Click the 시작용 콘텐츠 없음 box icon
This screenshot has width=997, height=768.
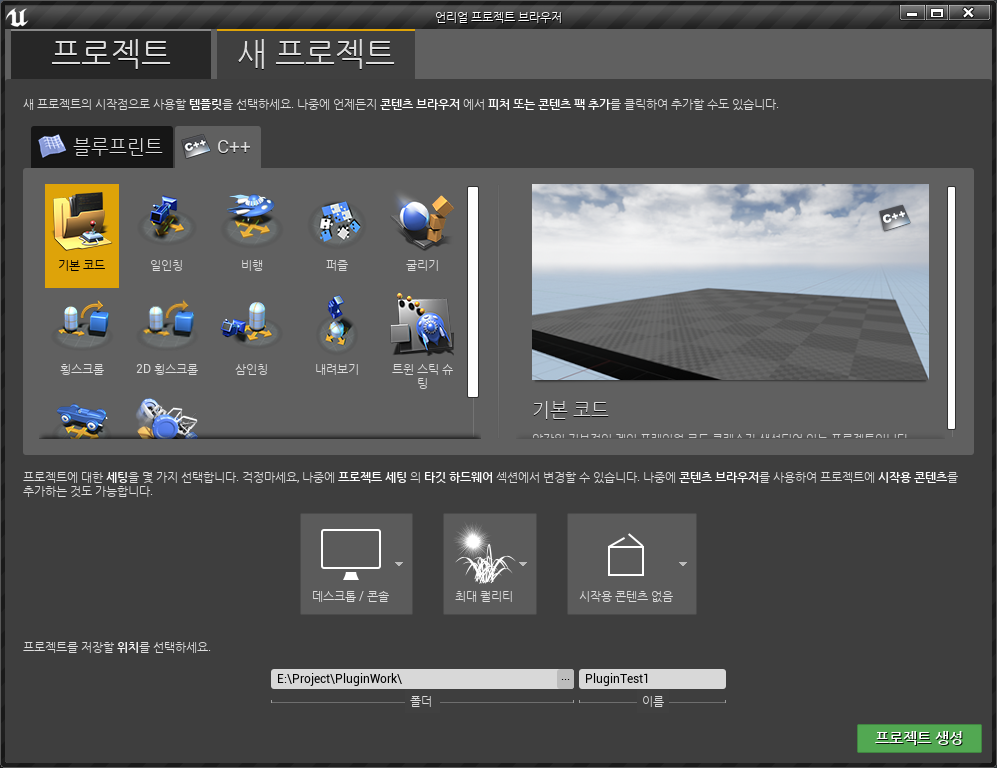point(626,554)
